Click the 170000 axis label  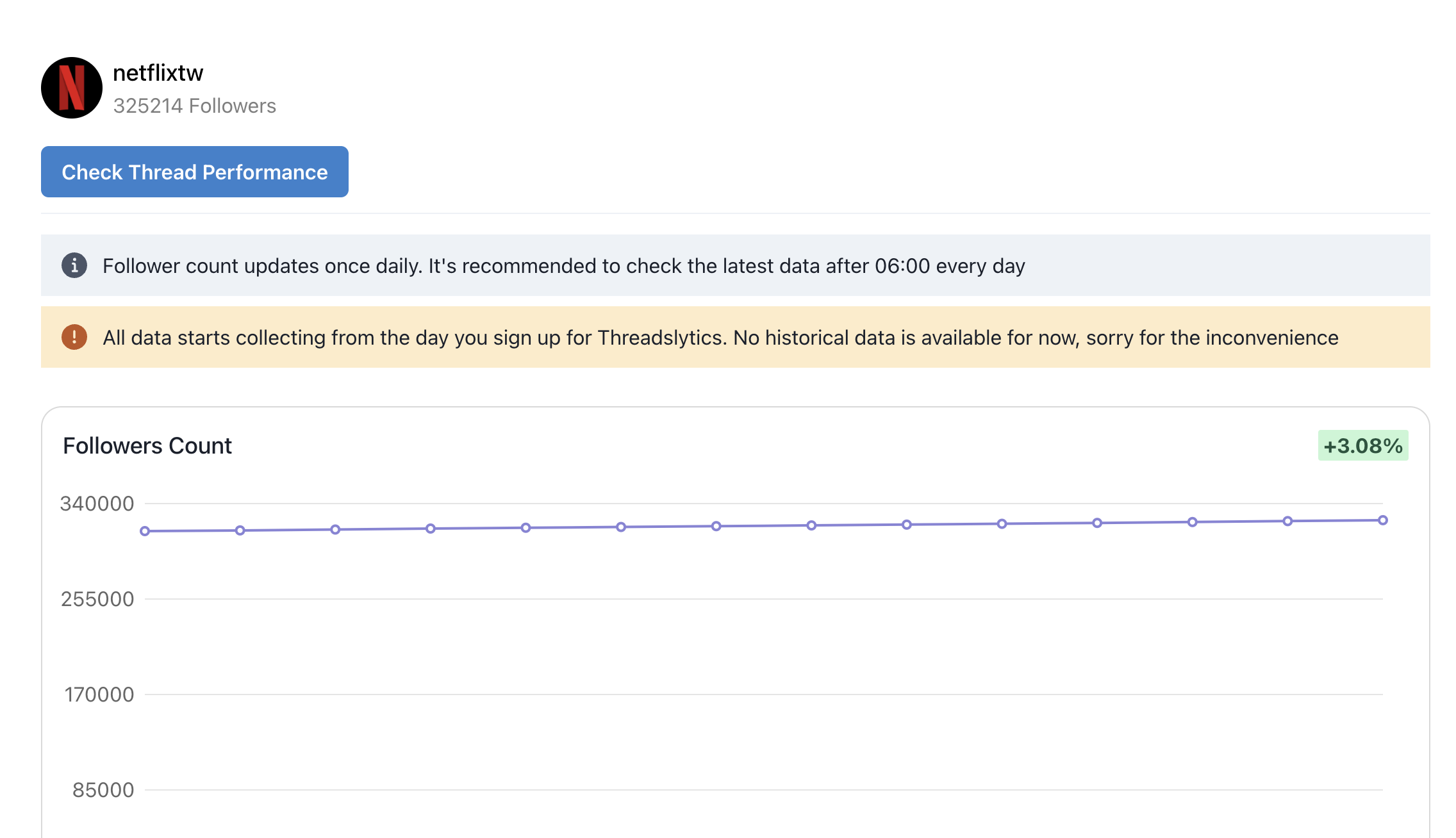tap(99, 694)
